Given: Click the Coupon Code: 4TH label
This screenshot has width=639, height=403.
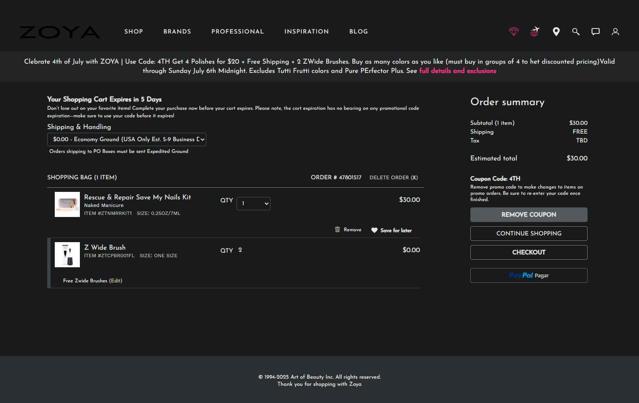Looking at the screenshot, I should [495, 178].
